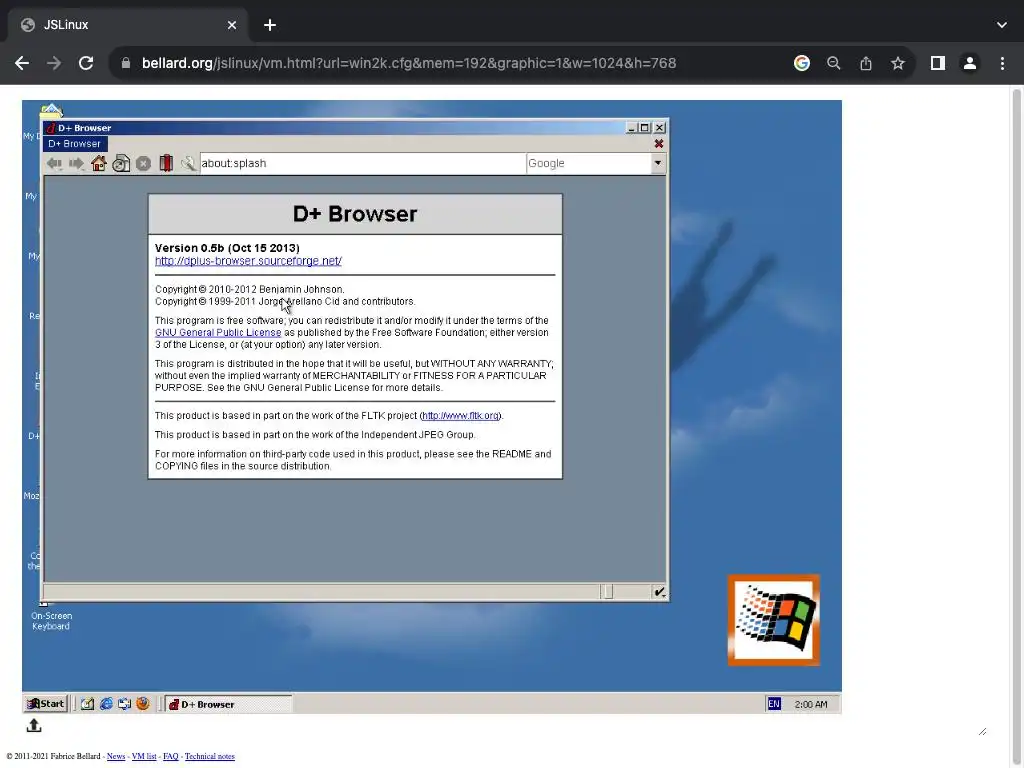The image size is (1024, 768).
Task: Expand the search engine dropdown arrow
Action: 658,163
